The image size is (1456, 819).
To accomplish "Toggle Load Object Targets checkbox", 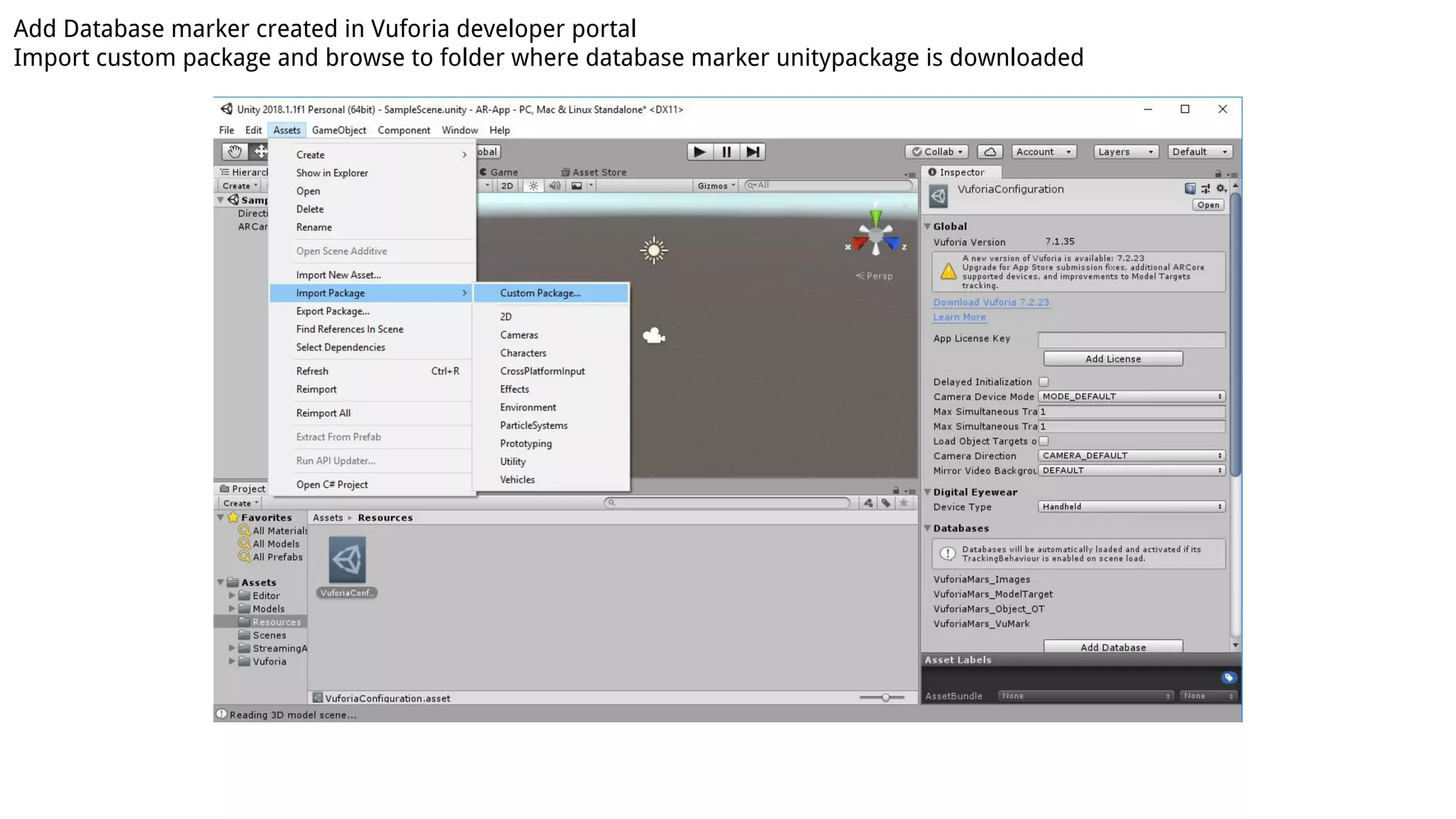I will 1044,441.
